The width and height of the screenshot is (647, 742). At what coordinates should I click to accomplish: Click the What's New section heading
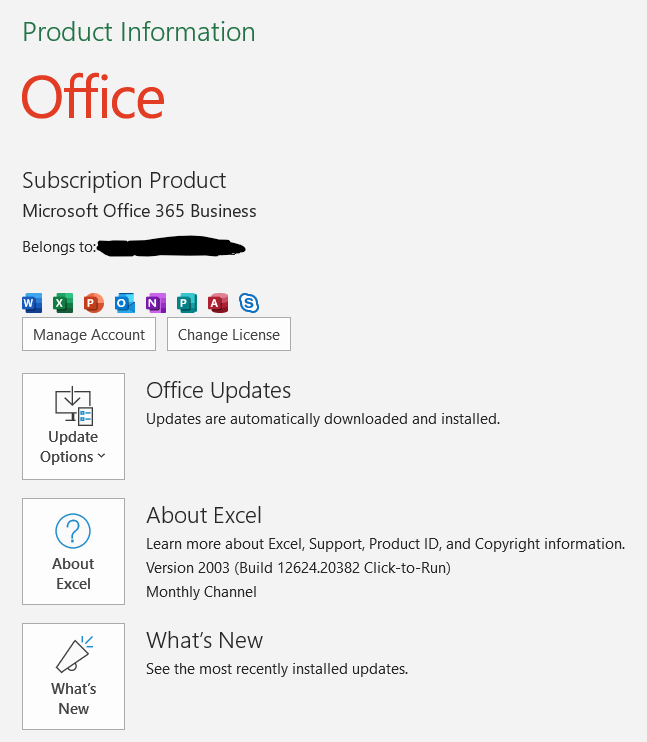(x=204, y=640)
